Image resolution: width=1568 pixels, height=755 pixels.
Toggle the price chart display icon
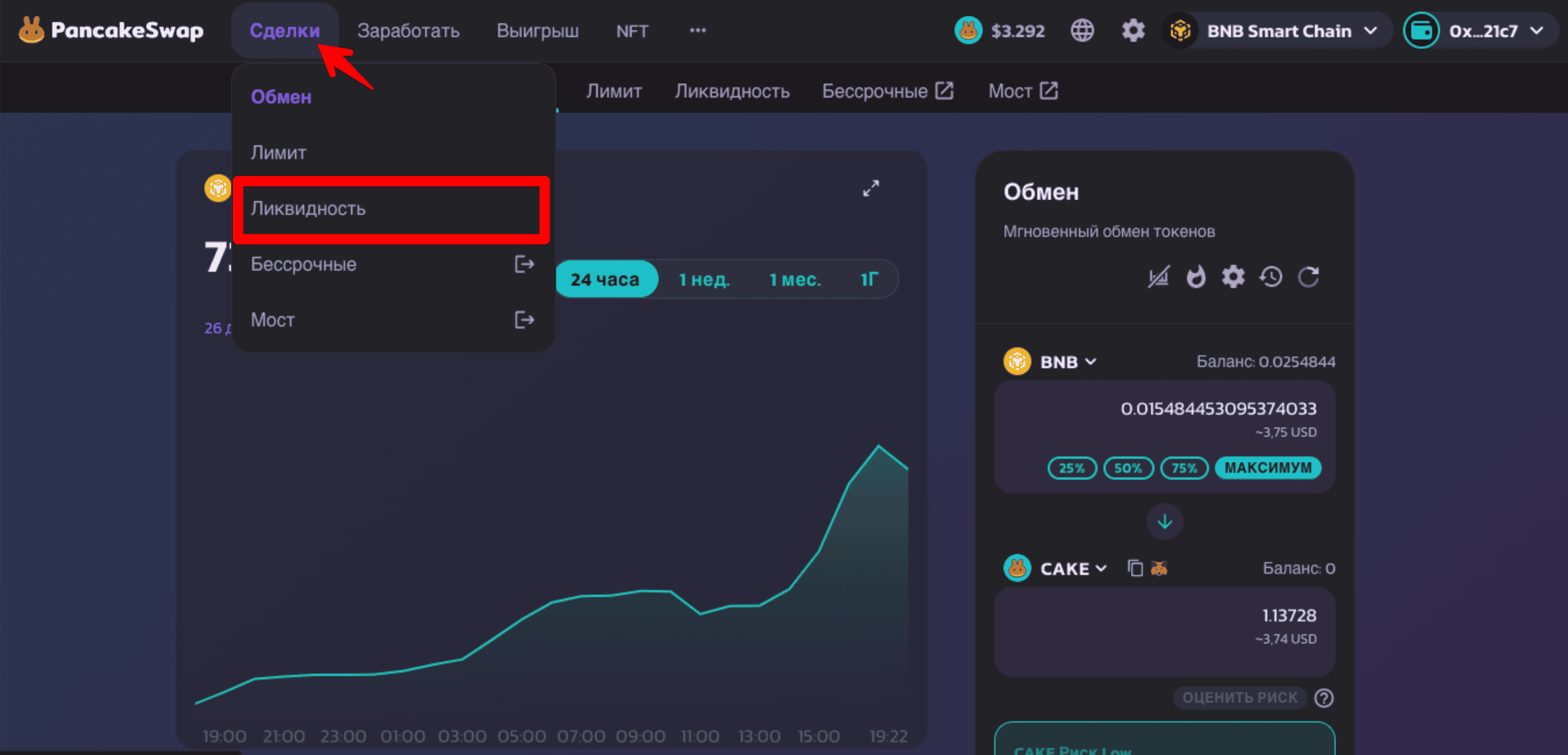[1159, 277]
